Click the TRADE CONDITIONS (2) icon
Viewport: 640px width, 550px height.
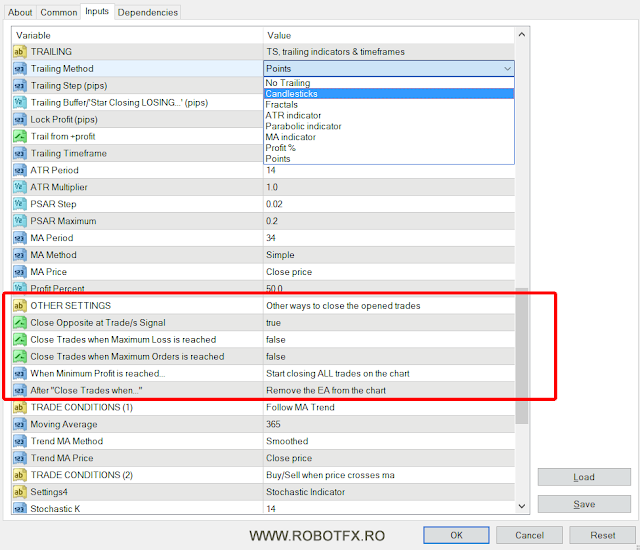19,475
